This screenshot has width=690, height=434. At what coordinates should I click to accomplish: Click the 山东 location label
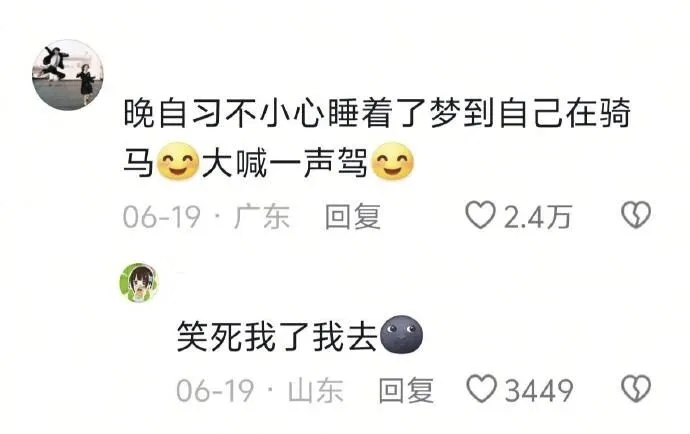tap(316, 390)
